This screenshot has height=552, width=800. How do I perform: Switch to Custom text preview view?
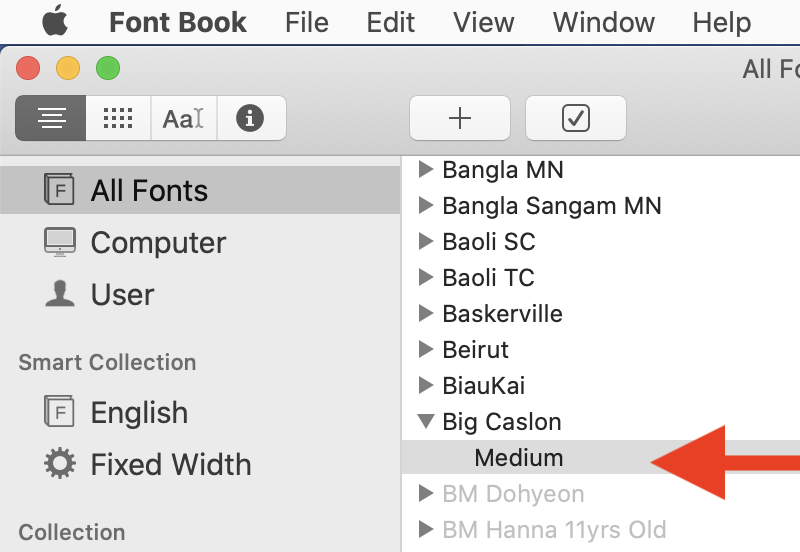[x=184, y=118]
